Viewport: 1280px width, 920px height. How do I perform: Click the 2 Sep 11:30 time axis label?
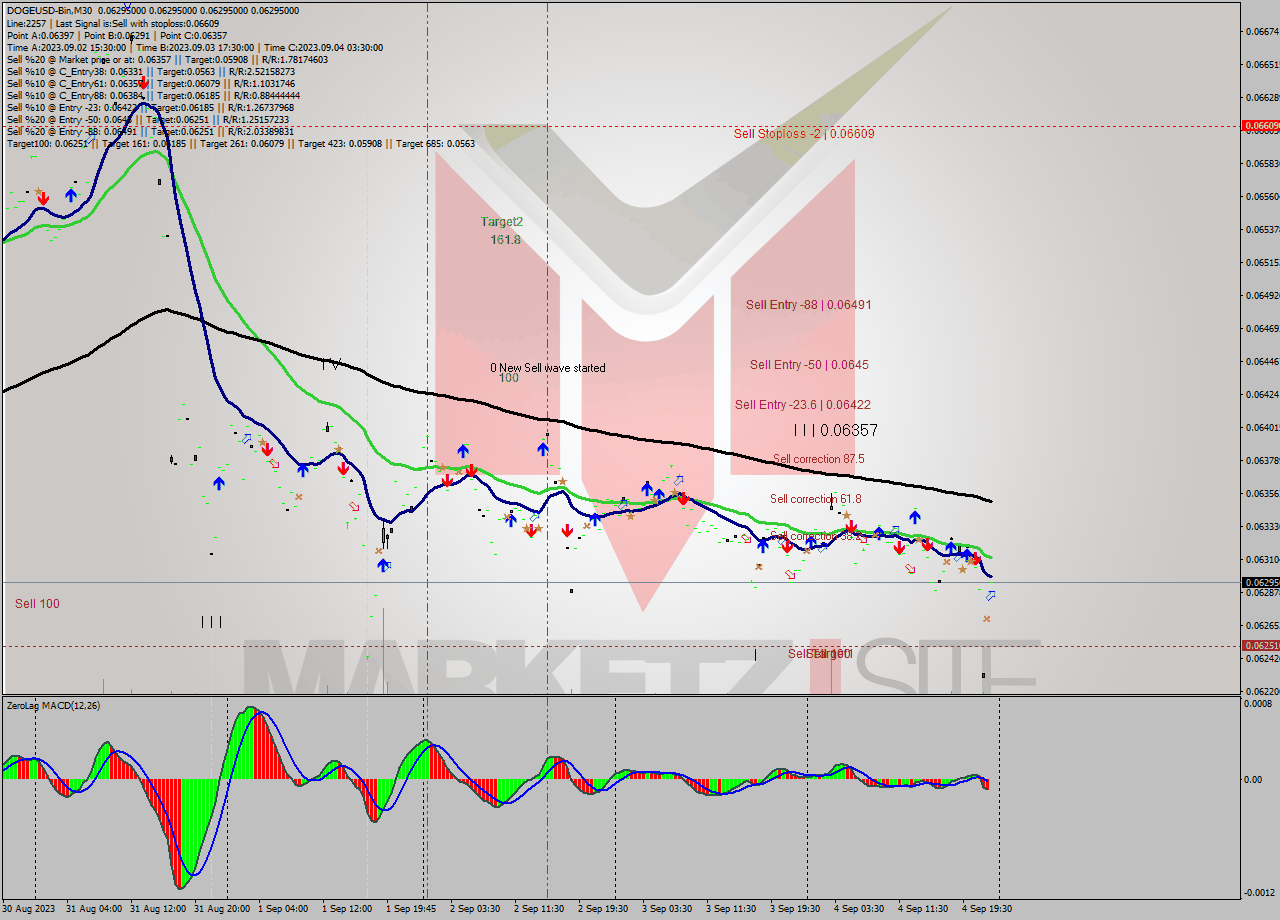point(539,909)
